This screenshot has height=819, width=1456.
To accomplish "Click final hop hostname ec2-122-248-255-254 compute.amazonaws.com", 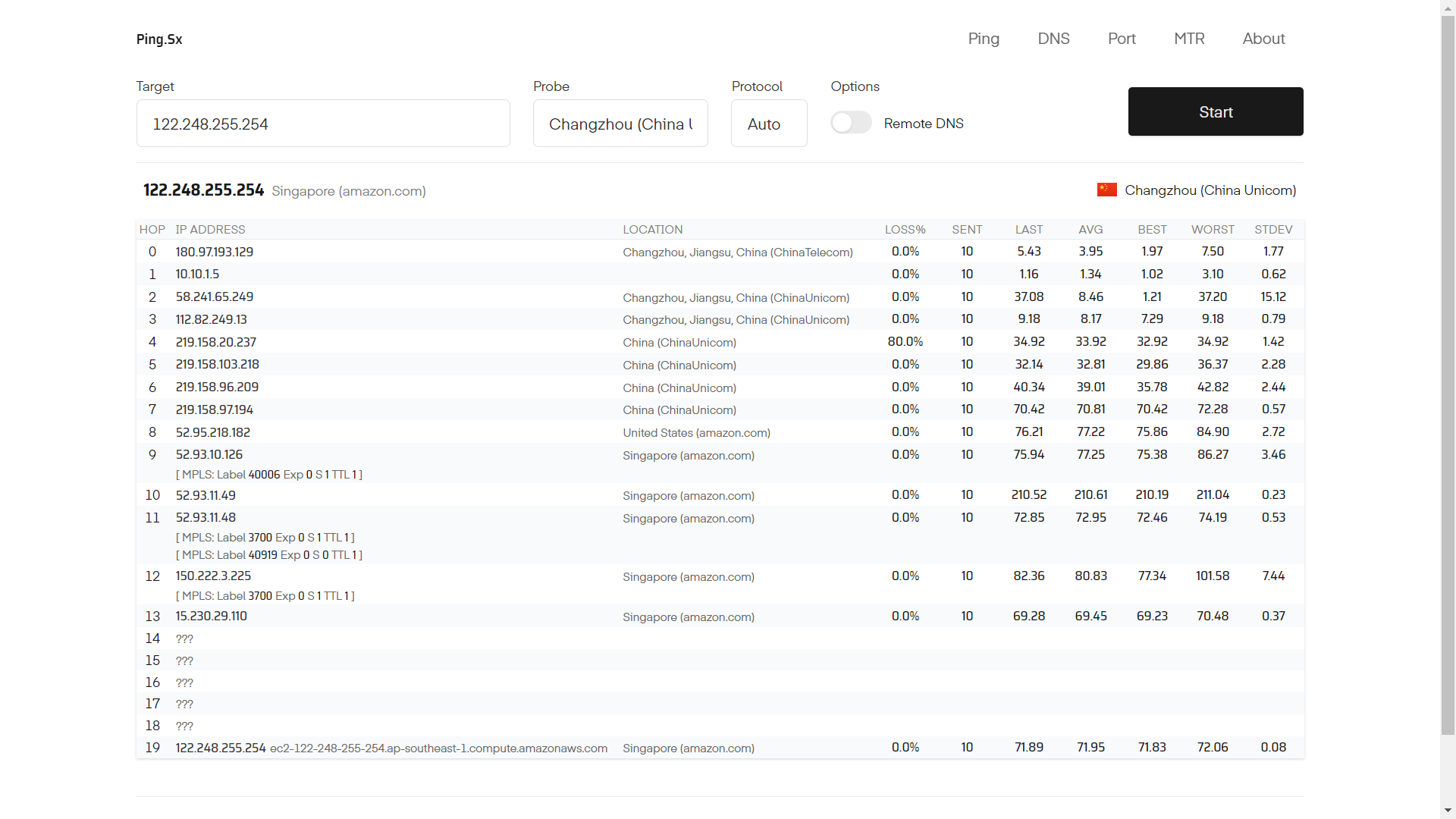I will (438, 748).
